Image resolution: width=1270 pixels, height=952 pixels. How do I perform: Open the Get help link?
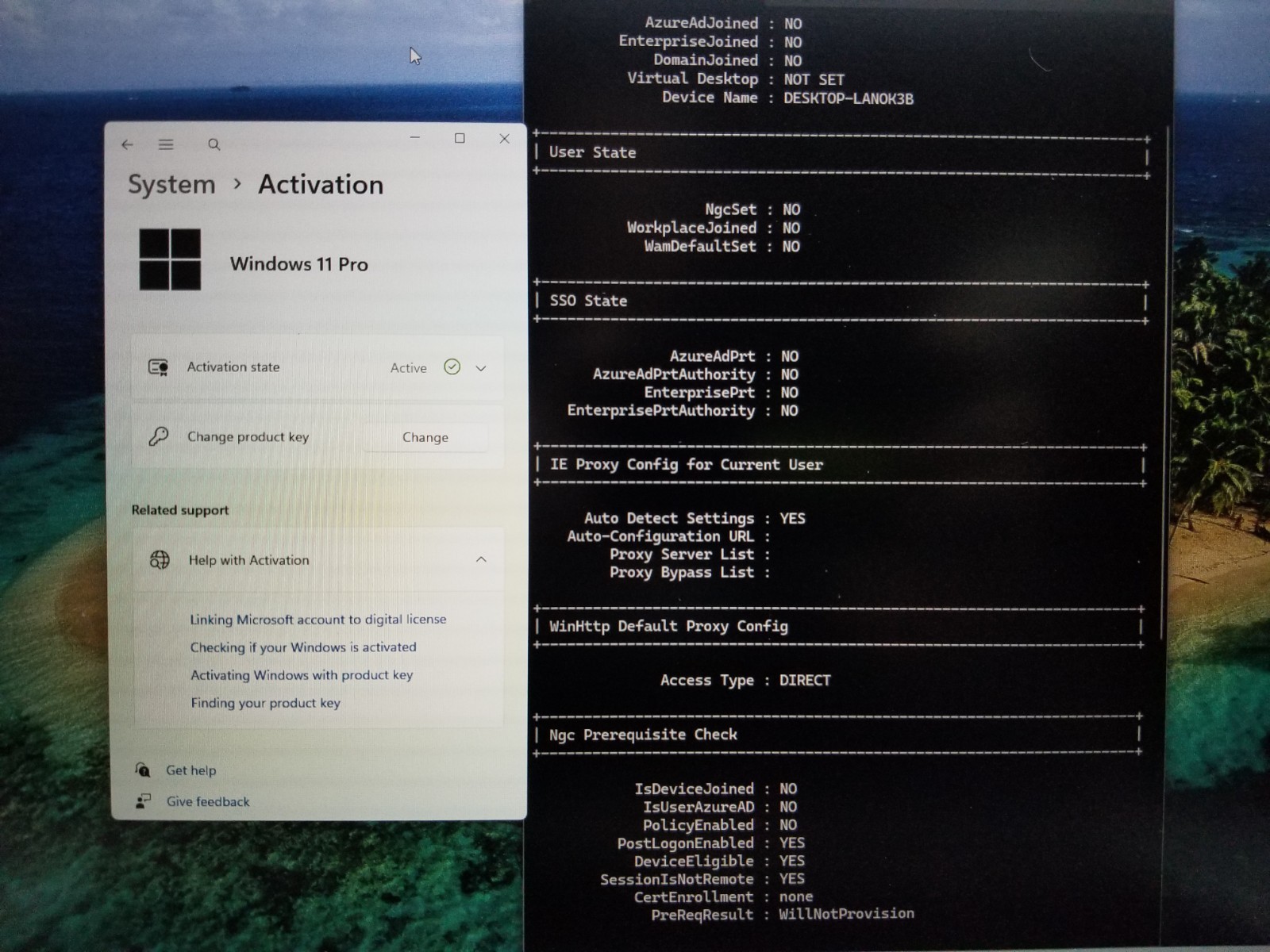point(190,770)
